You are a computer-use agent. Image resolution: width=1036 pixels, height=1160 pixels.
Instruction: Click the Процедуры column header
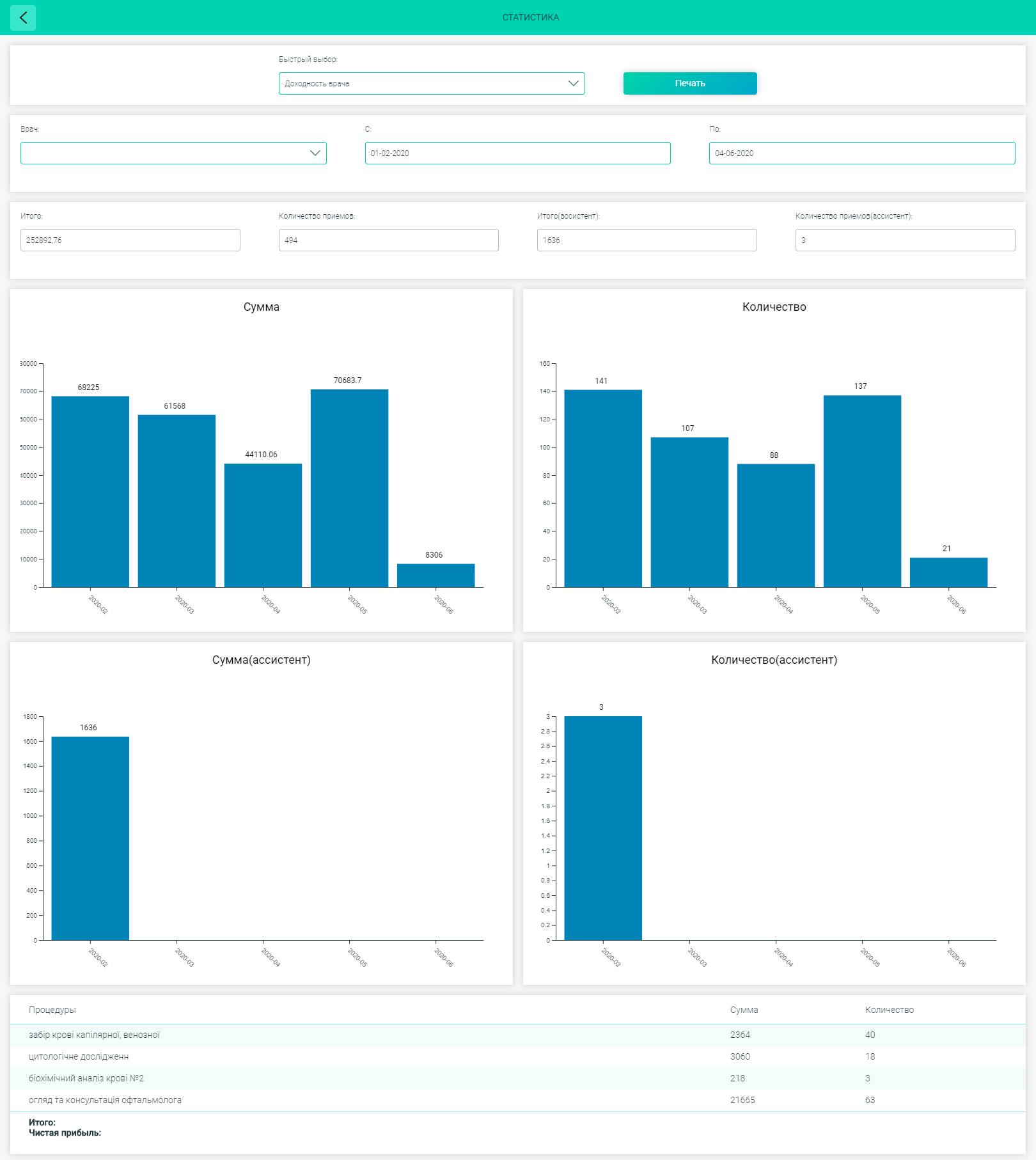pyautogui.click(x=52, y=1010)
